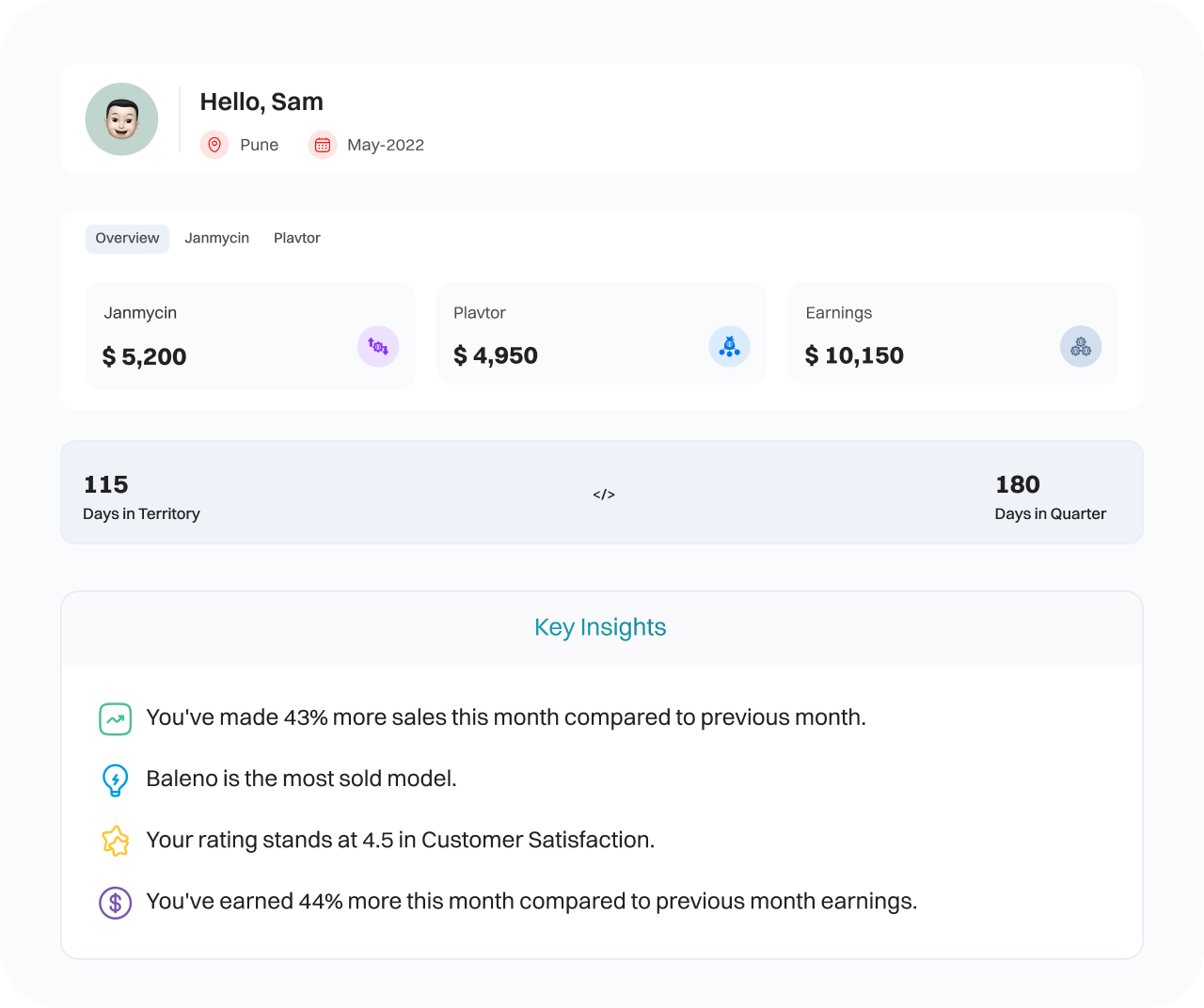Click the Key Insights heading
1204x1008 pixels.
point(600,627)
